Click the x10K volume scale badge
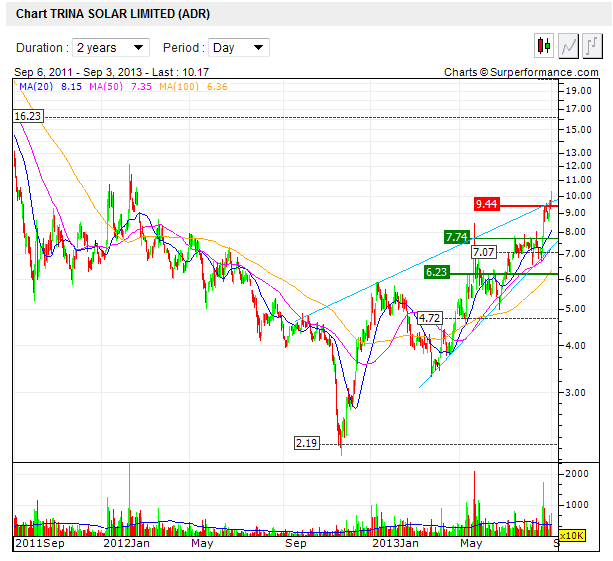Viewport: 613px width, 561px height. [572, 536]
